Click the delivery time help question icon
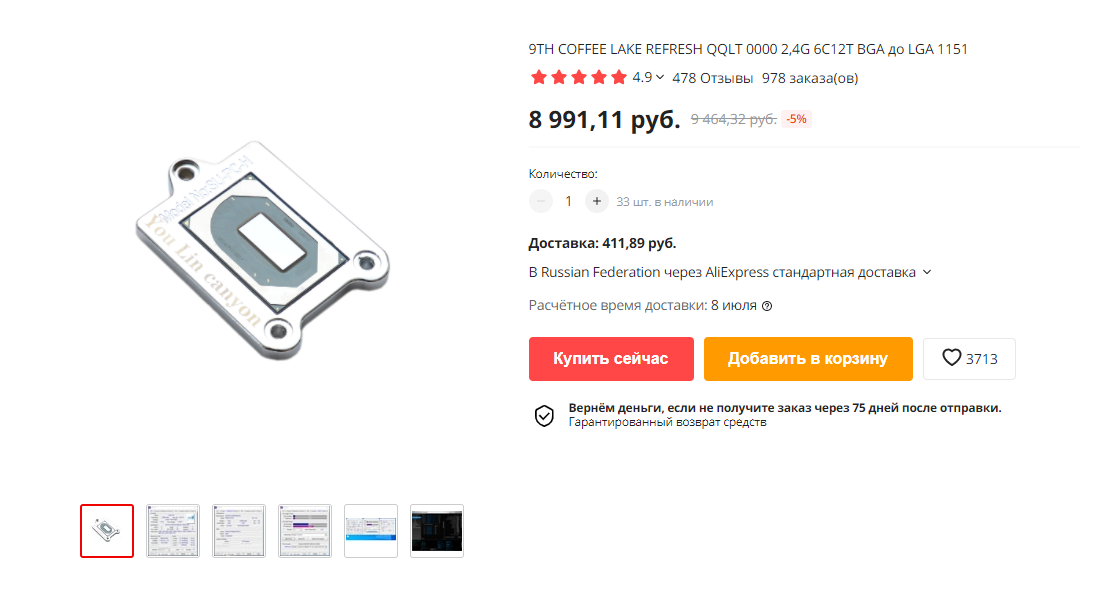Image resolution: width=1096 pixels, height=600 pixels. 767,306
